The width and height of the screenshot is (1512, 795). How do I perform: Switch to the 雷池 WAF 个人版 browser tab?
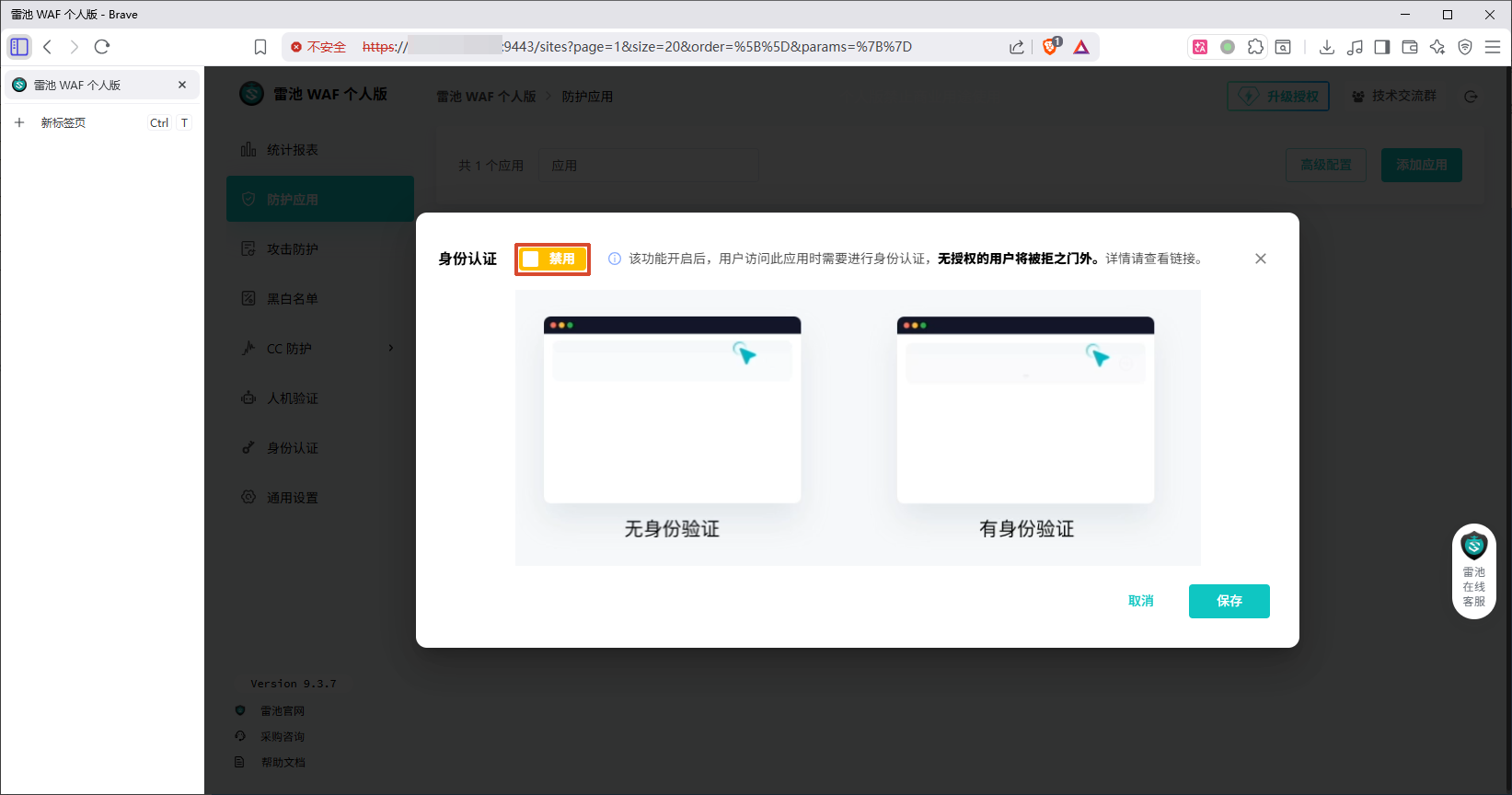pyautogui.click(x=102, y=85)
